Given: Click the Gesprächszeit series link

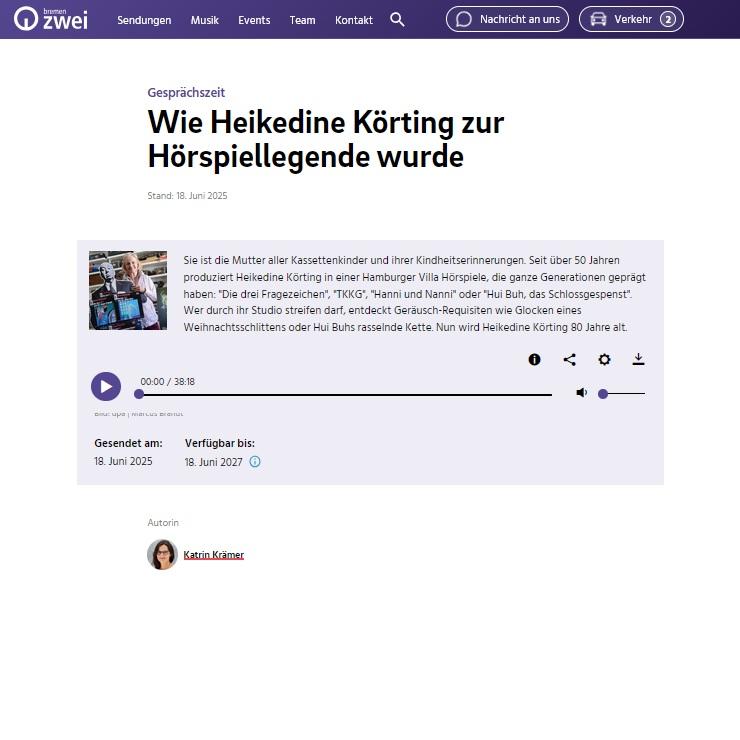Looking at the screenshot, I should click(186, 92).
